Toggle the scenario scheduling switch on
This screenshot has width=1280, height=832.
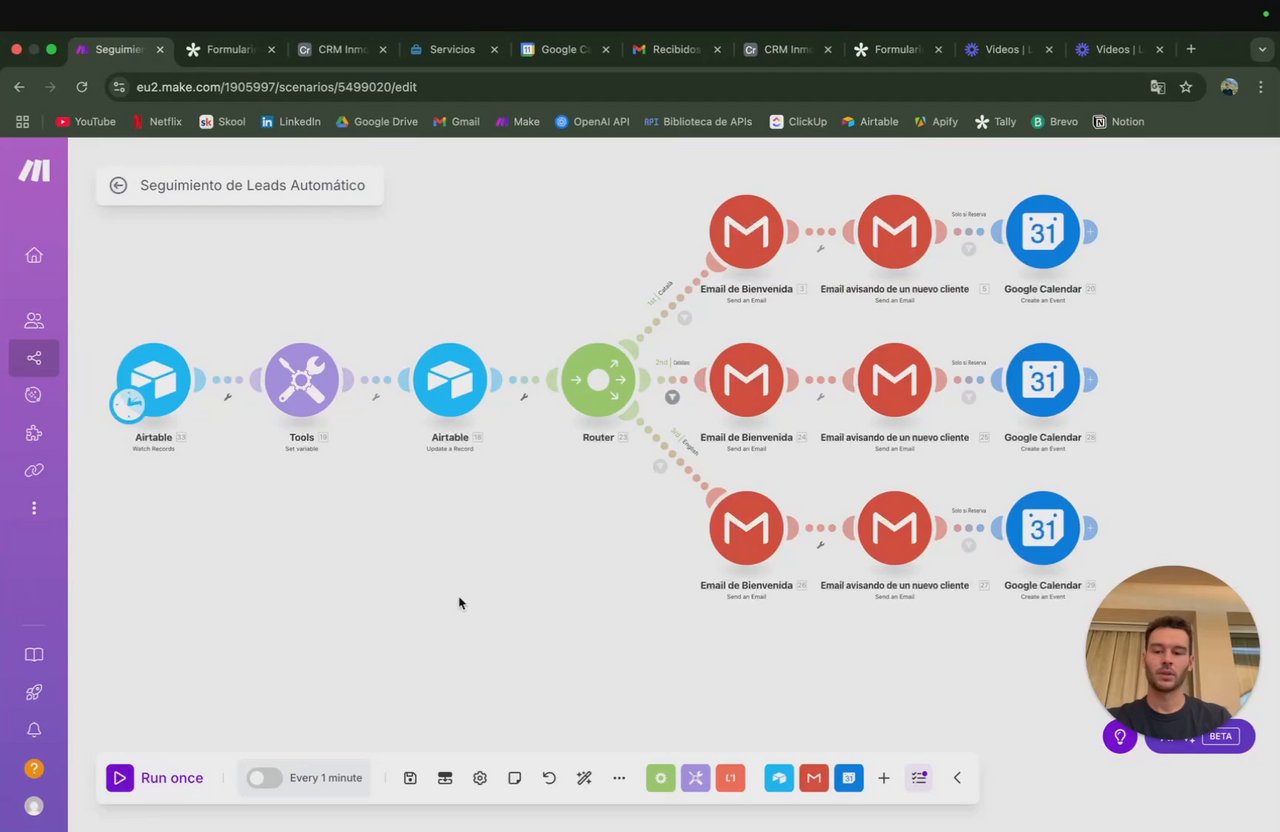point(264,778)
